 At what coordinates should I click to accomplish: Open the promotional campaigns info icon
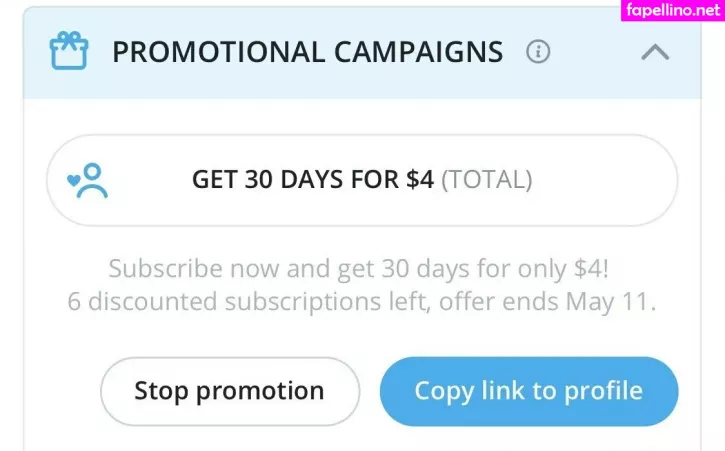[538, 52]
